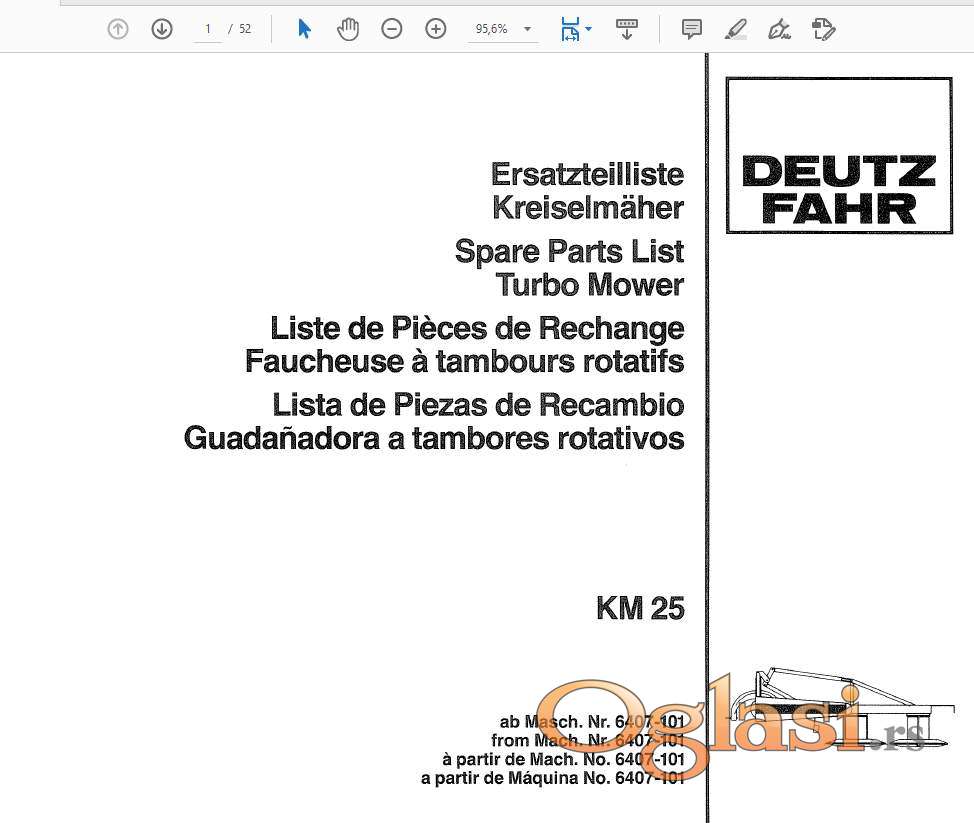The image size is (974, 823).
Task: Go to previous page with up arrow
Action: 118,29
